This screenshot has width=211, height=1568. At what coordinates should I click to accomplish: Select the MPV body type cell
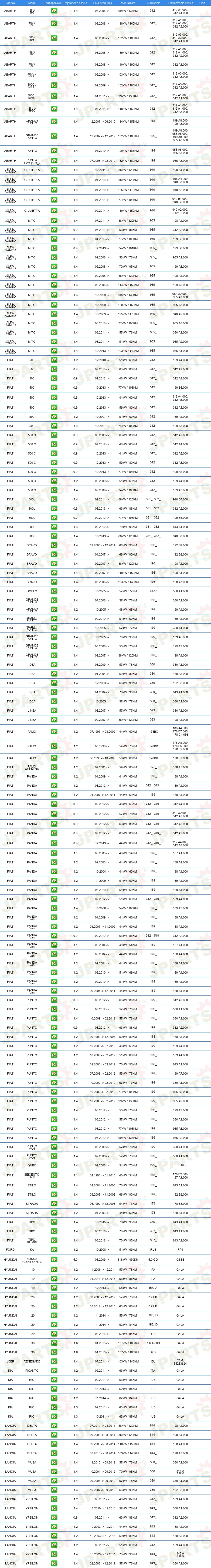[x=153, y=591]
